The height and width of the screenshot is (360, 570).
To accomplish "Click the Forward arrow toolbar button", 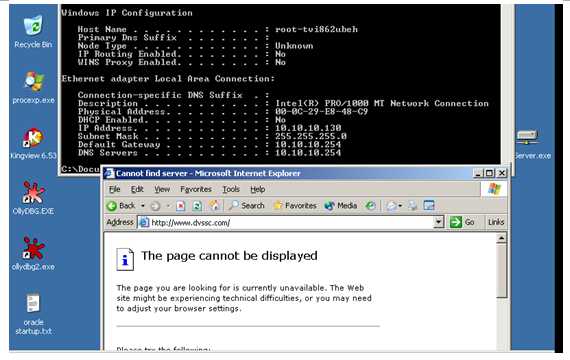I will [155, 206].
